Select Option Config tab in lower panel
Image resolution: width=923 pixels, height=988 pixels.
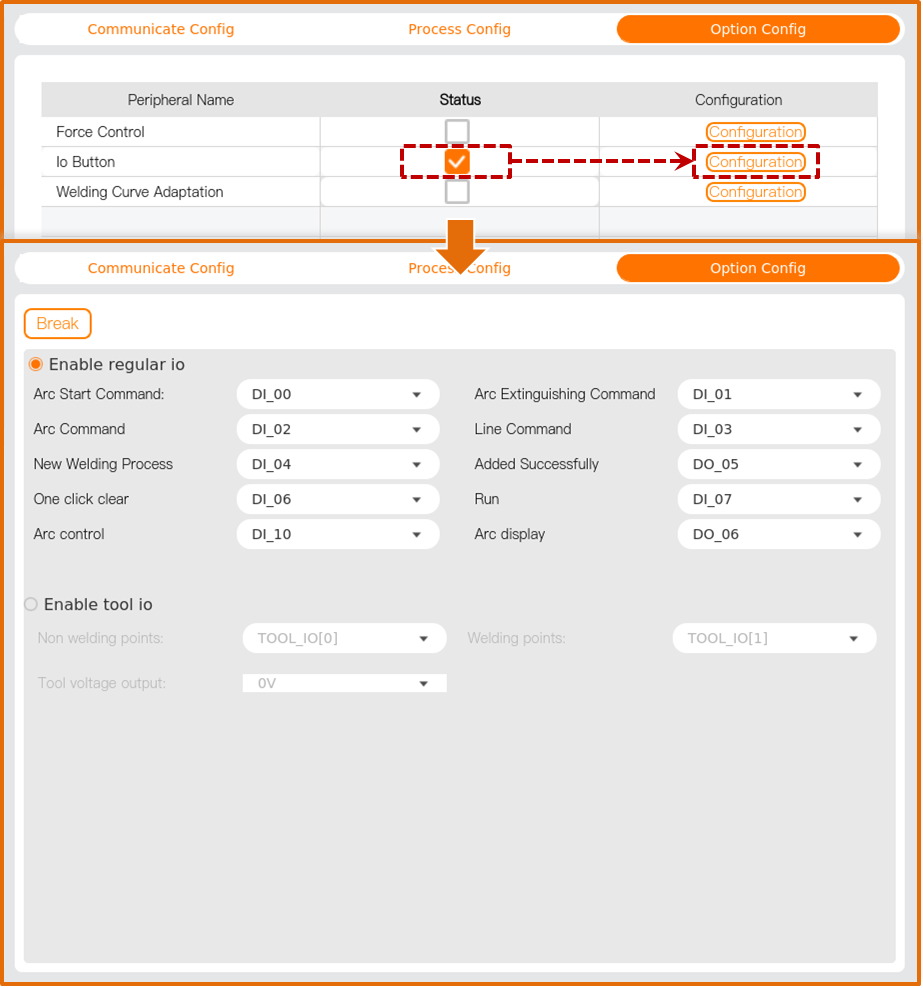(758, 268)
